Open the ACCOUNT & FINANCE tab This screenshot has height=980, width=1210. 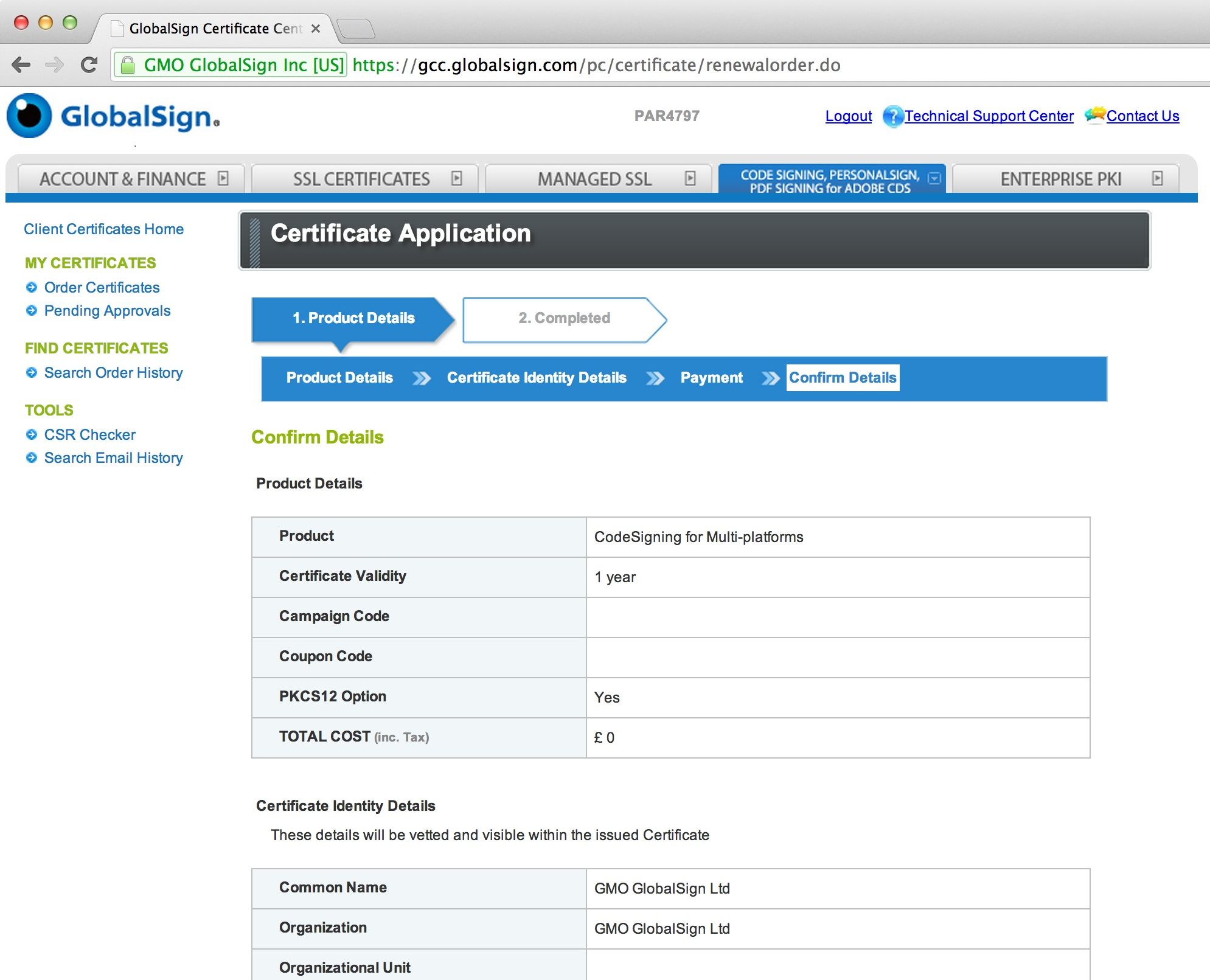(131, 179)
